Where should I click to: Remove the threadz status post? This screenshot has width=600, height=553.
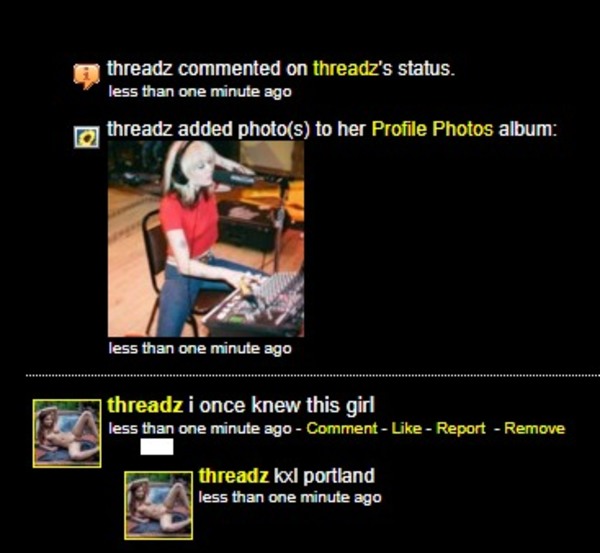(534, 428)
